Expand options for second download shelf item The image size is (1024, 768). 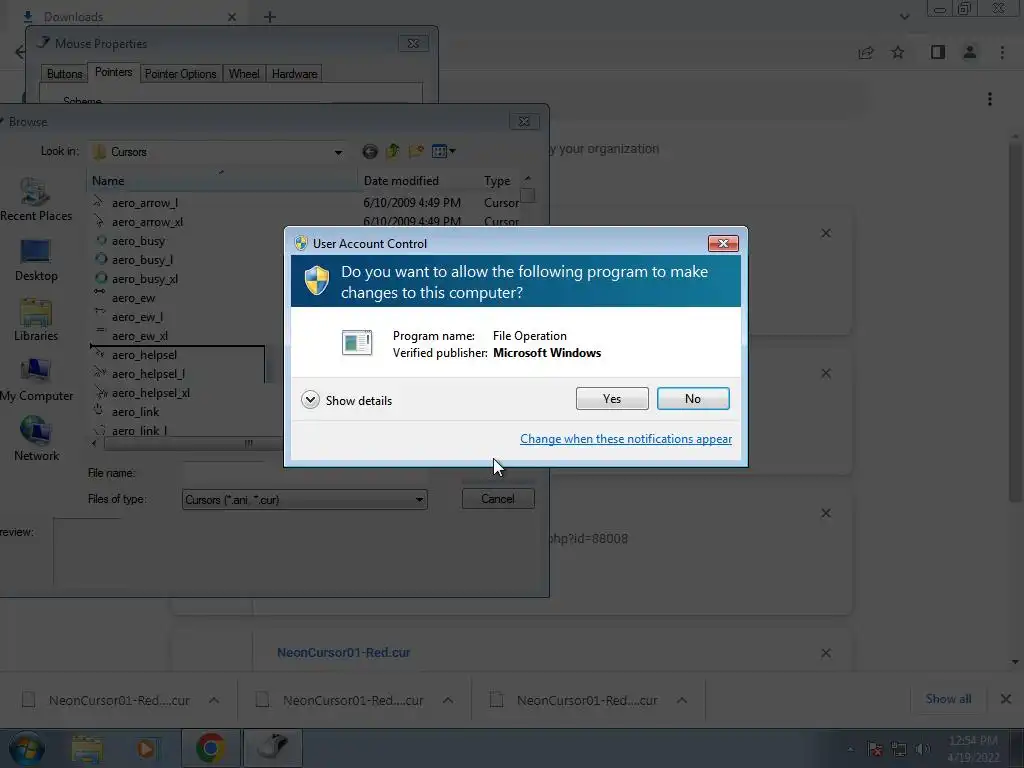tap(448, 700)
